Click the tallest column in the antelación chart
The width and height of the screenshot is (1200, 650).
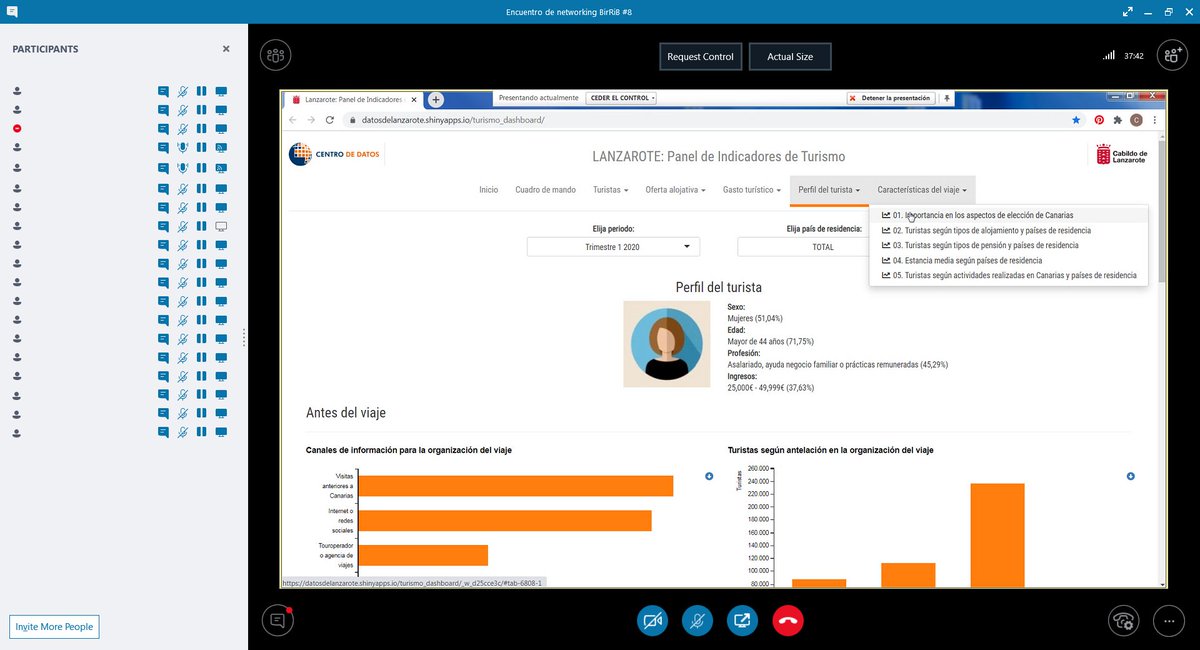[x=997, y=535]
